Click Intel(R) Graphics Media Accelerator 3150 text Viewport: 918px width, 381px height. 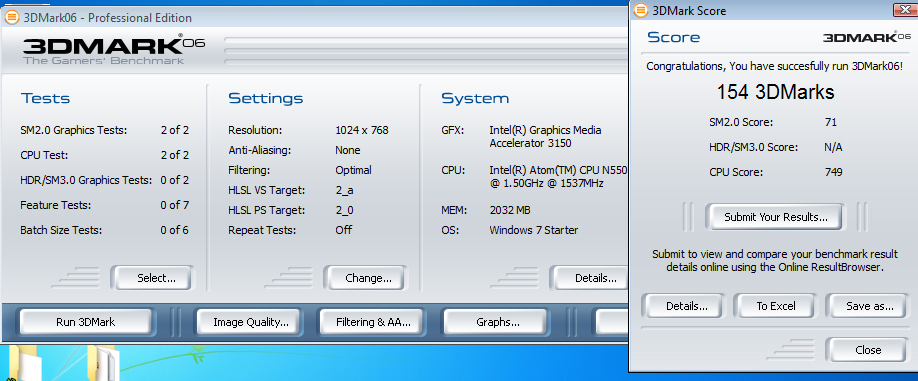(545, 136)
